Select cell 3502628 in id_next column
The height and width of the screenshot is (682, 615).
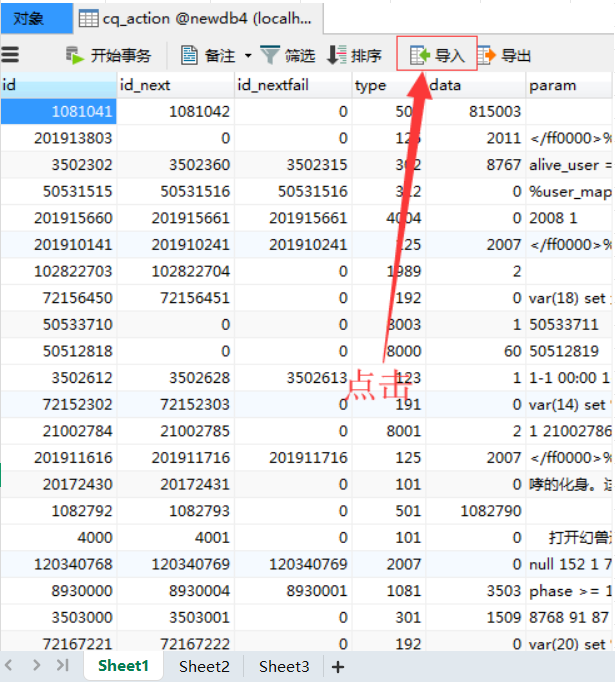(x=176, y=378)
